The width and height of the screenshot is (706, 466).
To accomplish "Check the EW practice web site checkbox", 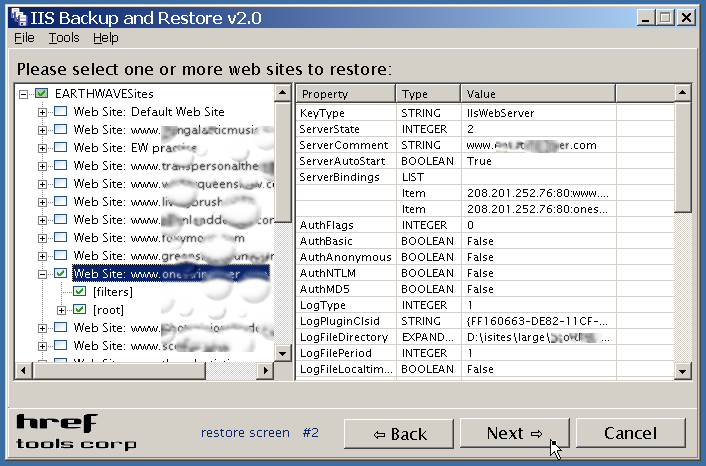I will point(61,147).
